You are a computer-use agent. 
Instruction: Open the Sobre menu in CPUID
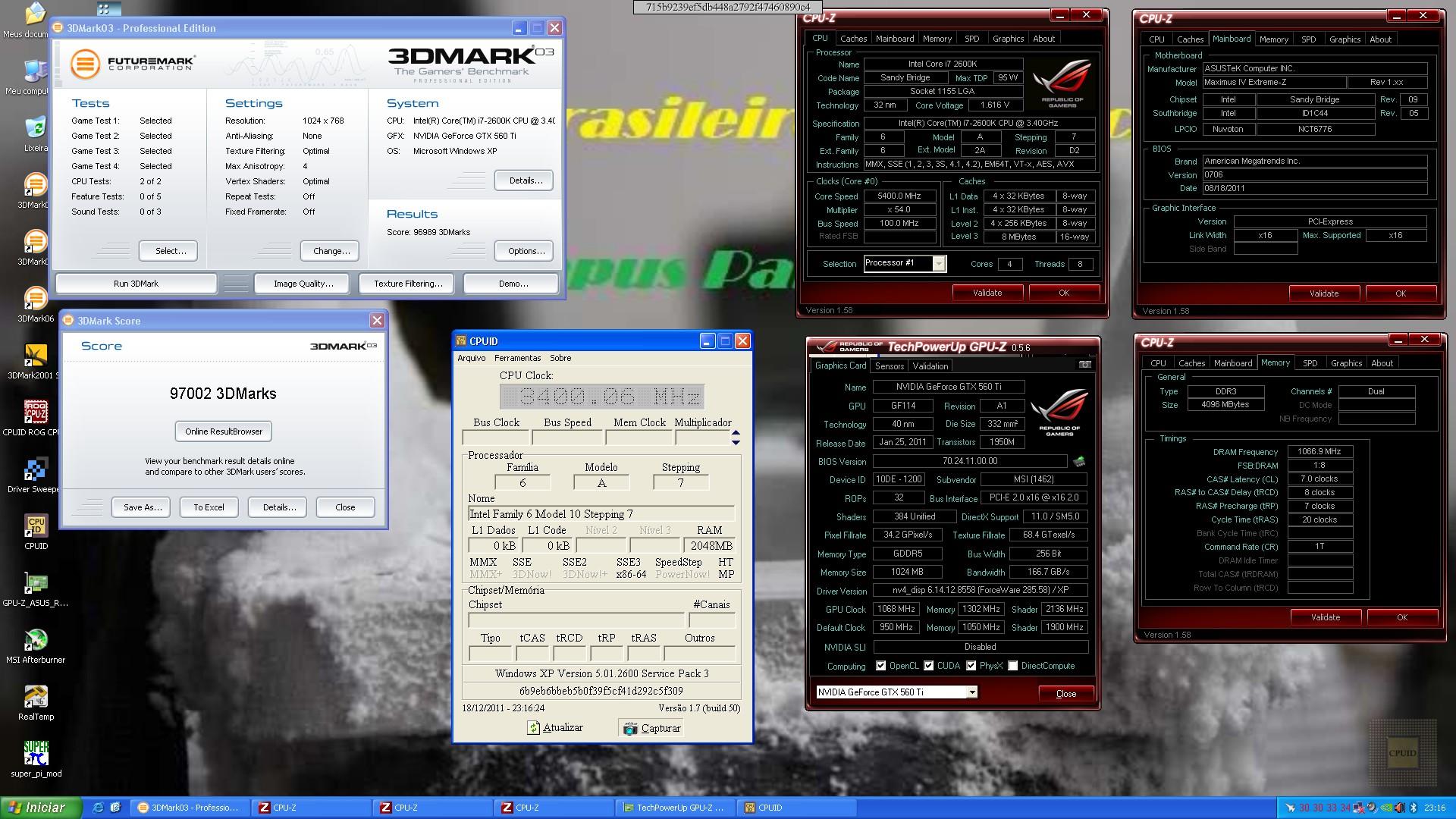(x=560, y=358)
